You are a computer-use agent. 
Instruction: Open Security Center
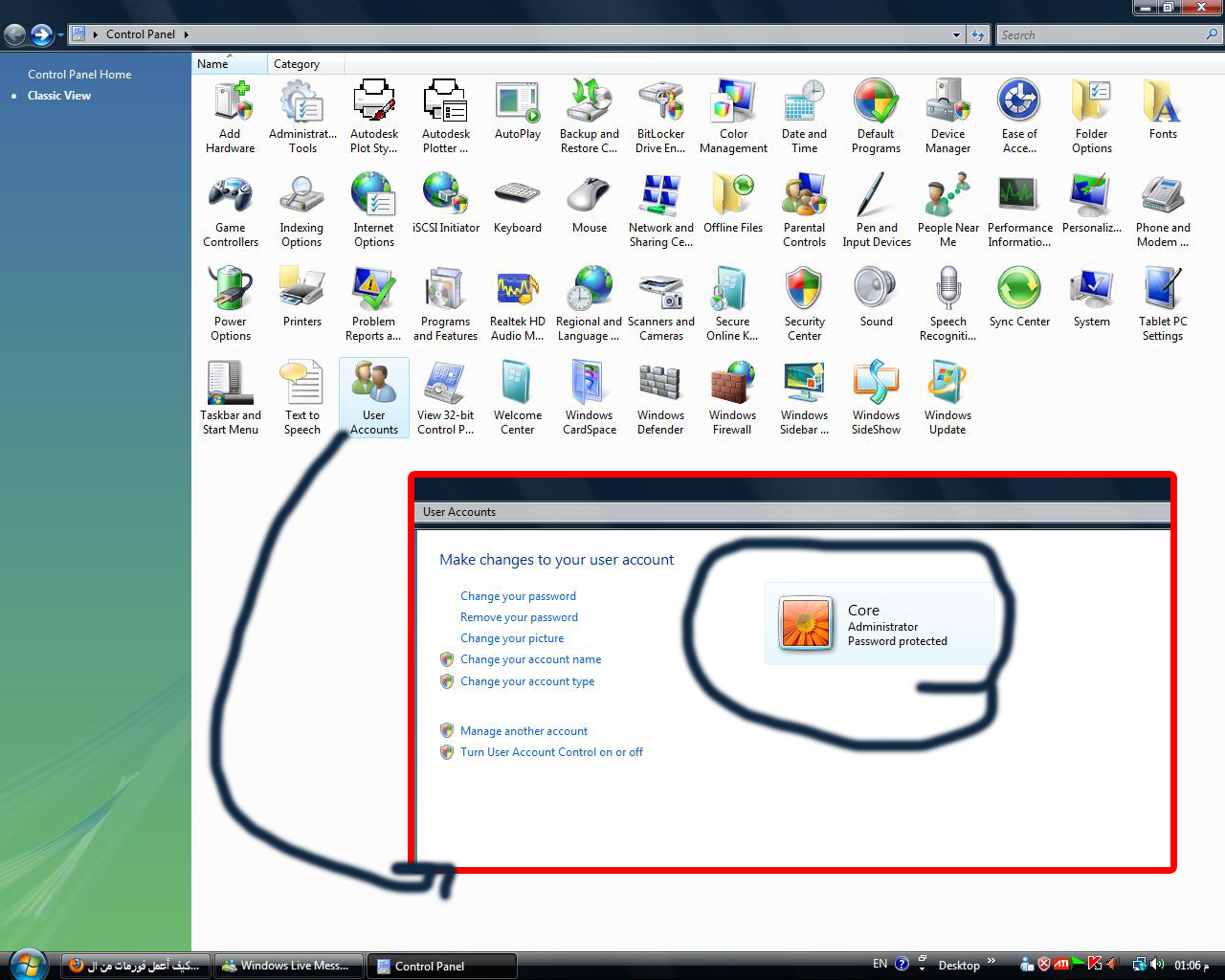click(805, 304)
